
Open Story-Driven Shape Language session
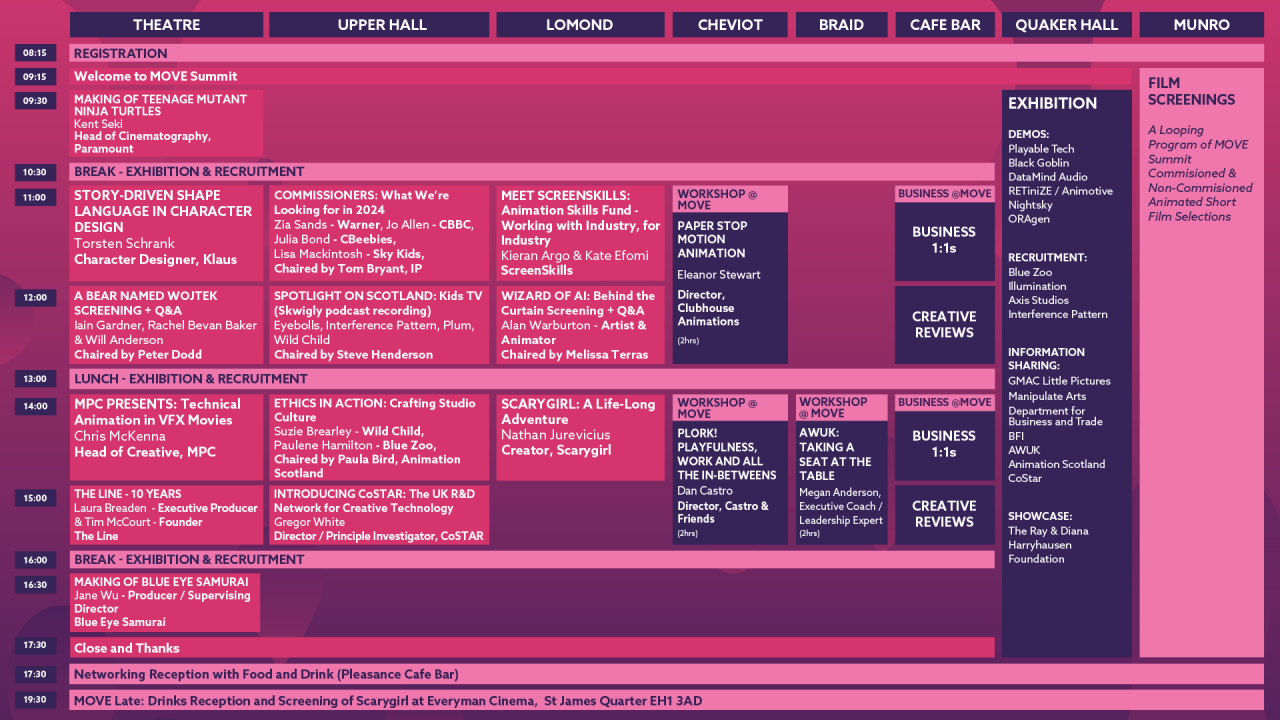166,232
